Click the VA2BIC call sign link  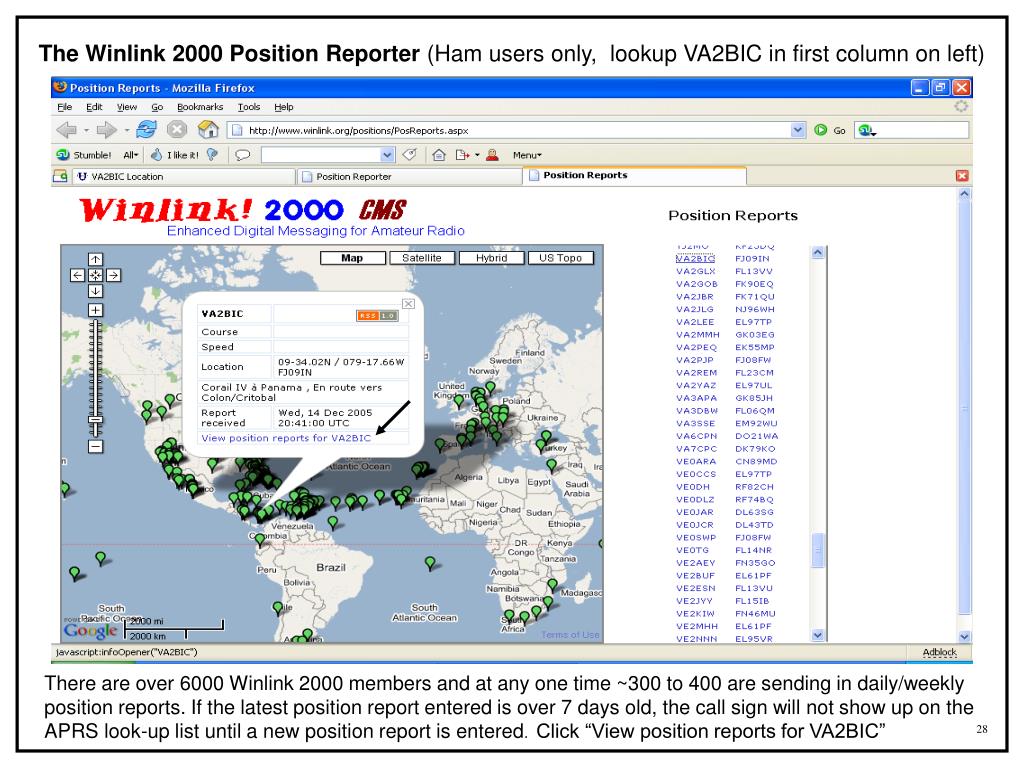[x=696, y=259]
